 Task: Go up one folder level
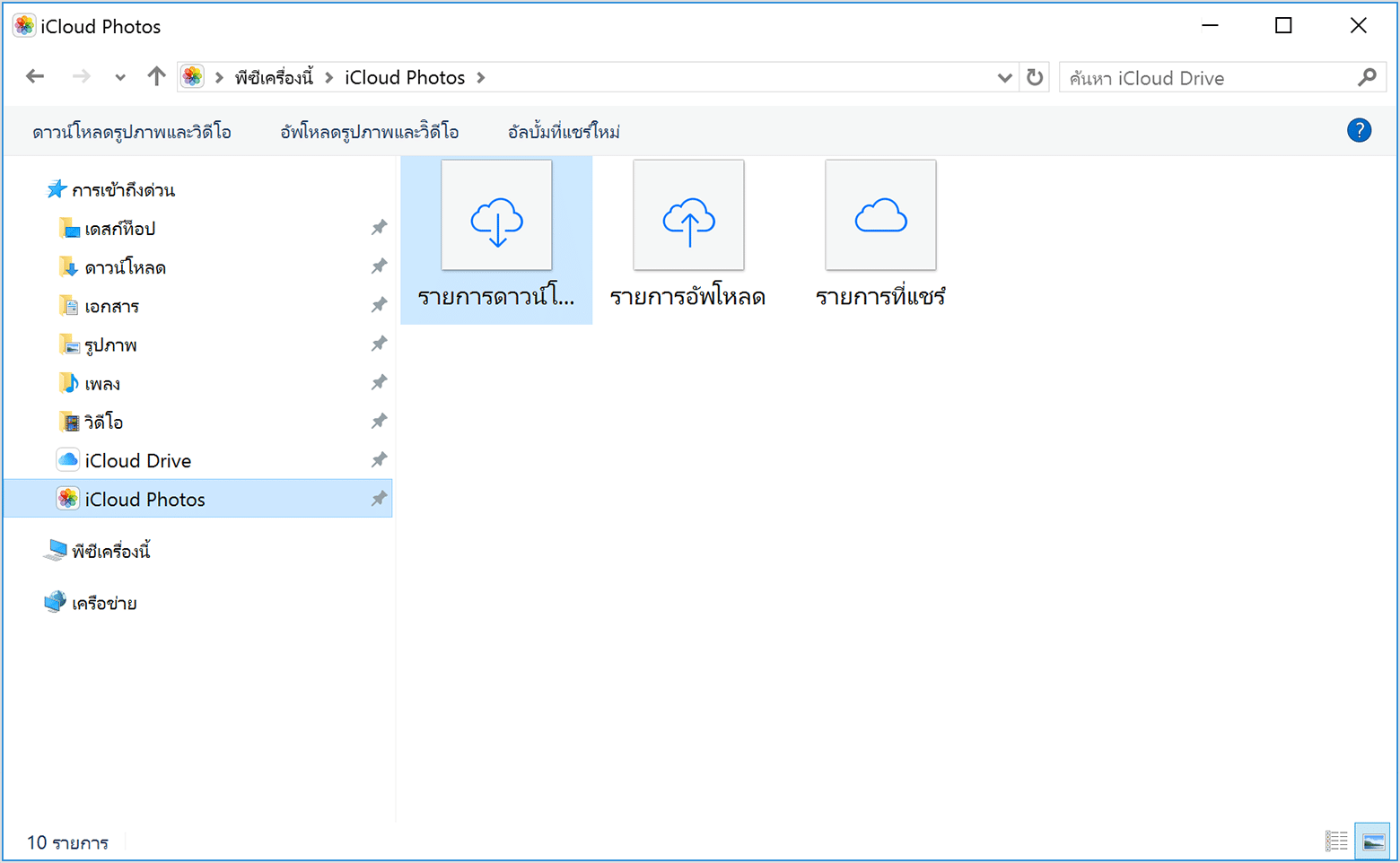[x=156, y=77]
